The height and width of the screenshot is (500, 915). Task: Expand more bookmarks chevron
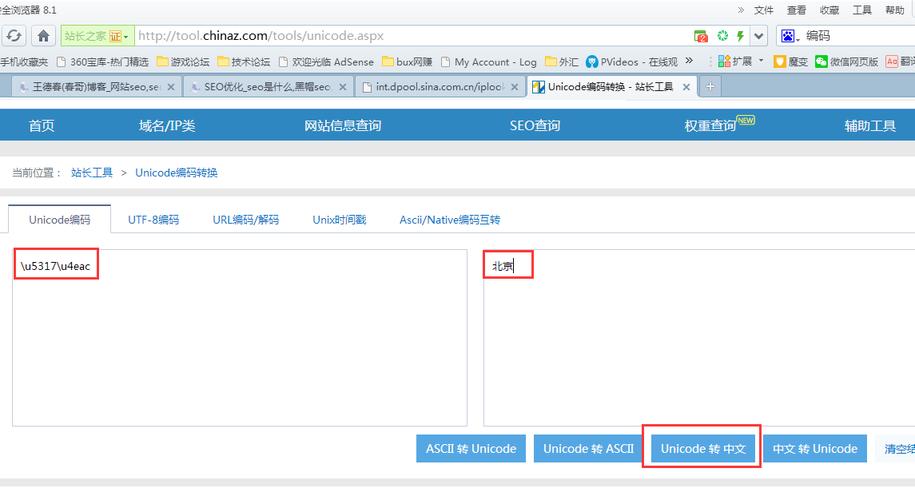[x=689, y=61]
